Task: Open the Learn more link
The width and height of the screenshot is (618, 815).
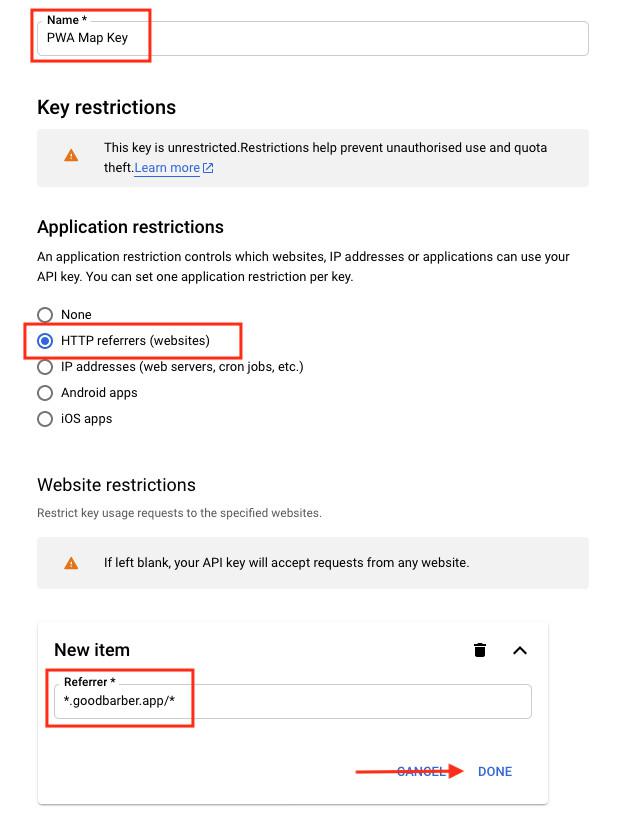Action: pos(167,168)
